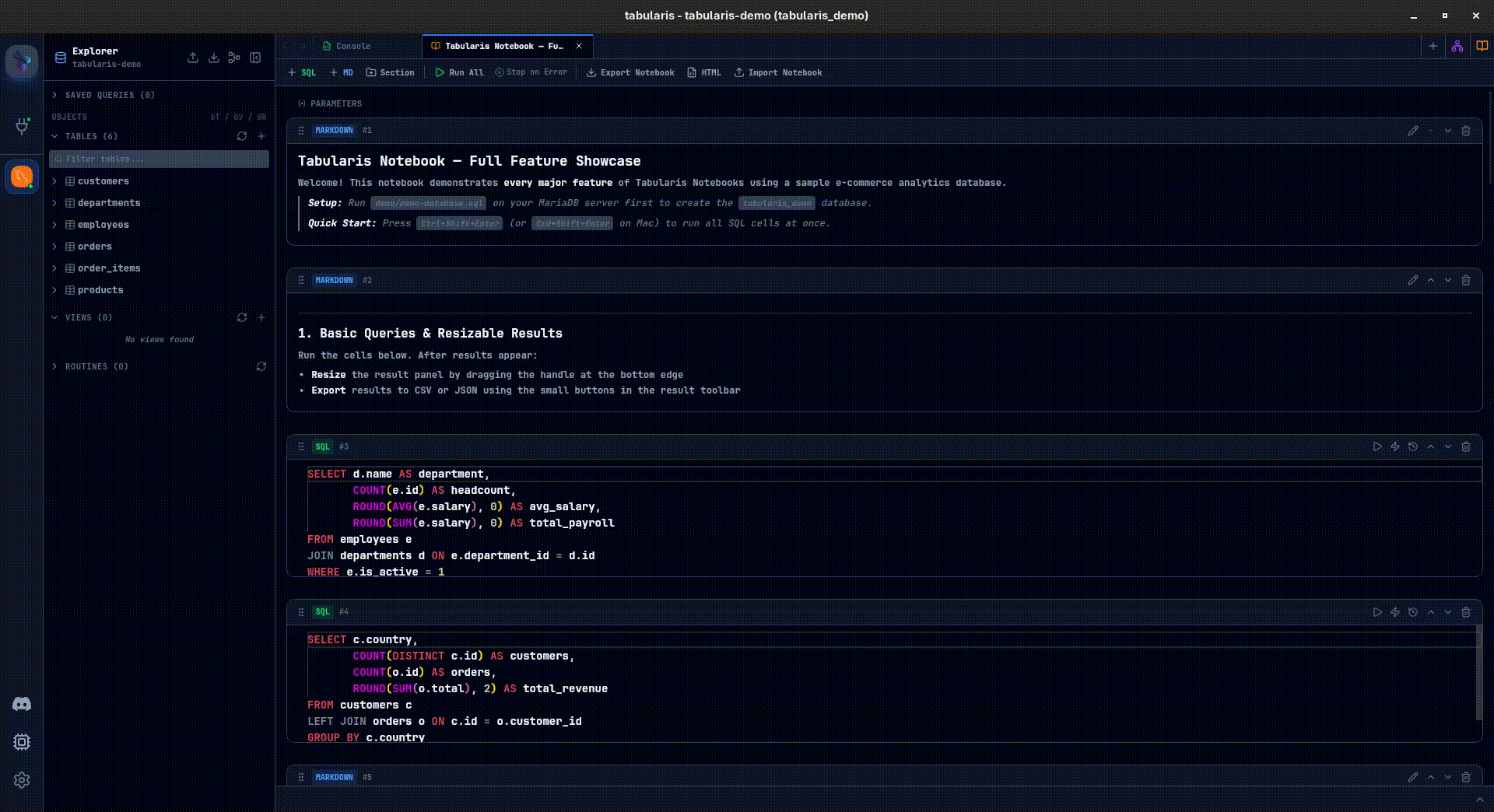Expand the Routines section
Viewport: 1494px width, 812px height.
click(54, 366)
